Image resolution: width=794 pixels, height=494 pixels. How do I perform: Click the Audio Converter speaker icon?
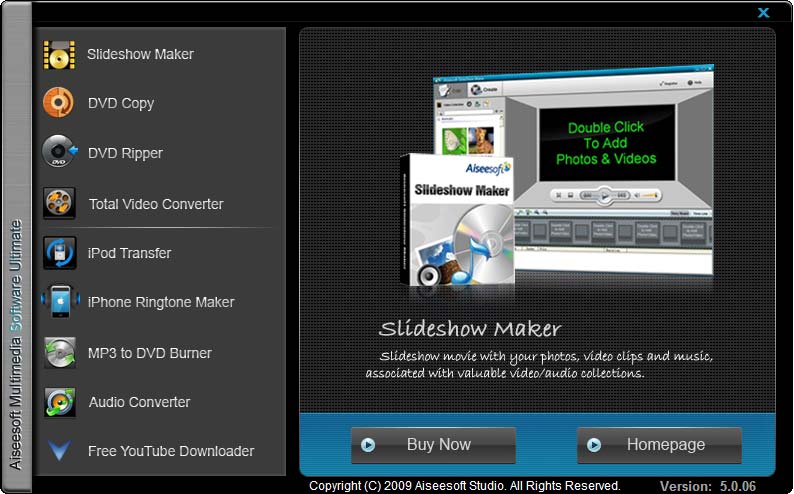pos(59,402)
